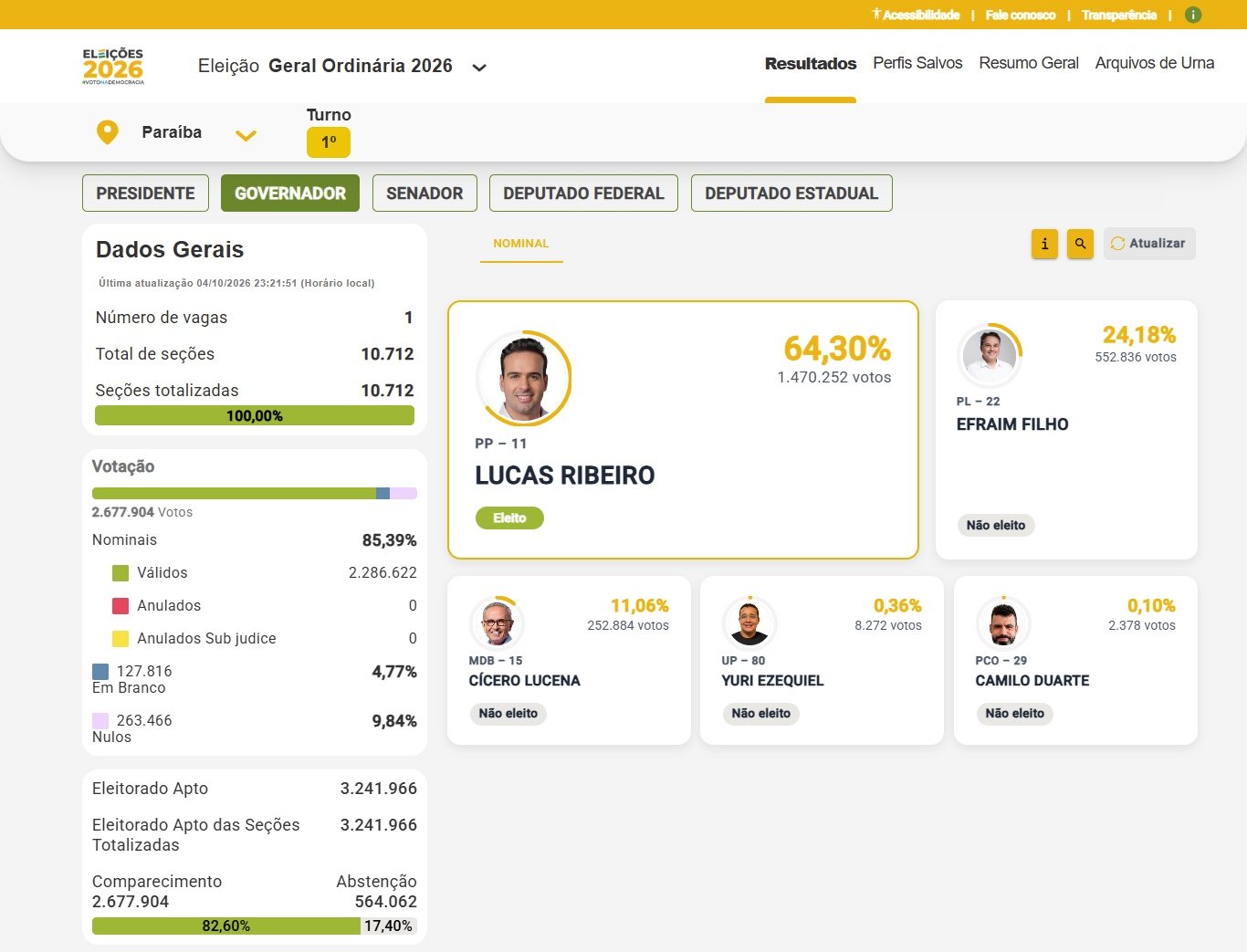Click the 17,40% abstenção bar segment
The width and height of the screenshot is (1247, 952).
[x=389, y=926]
